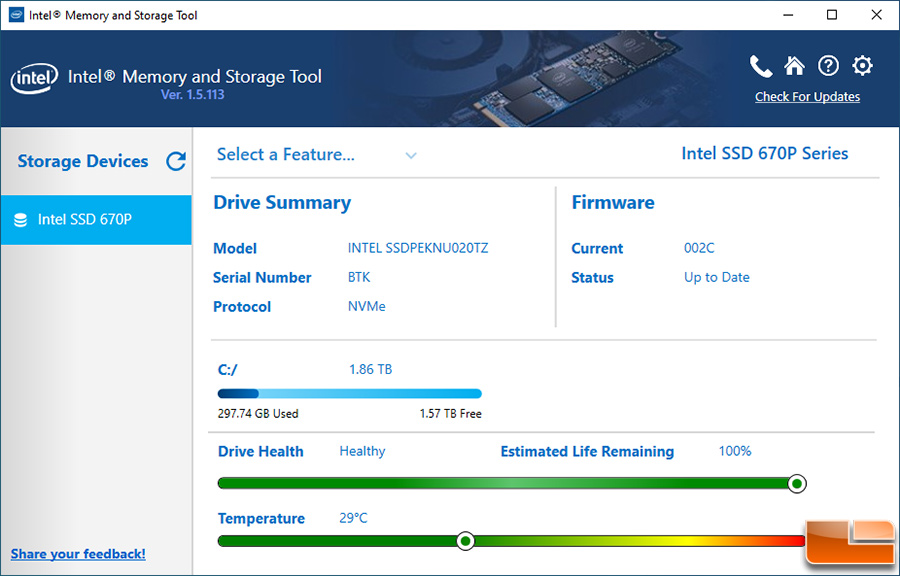900x576 pixels.
Task: Click the phone contact support icon
Action: tap(761, 67)
